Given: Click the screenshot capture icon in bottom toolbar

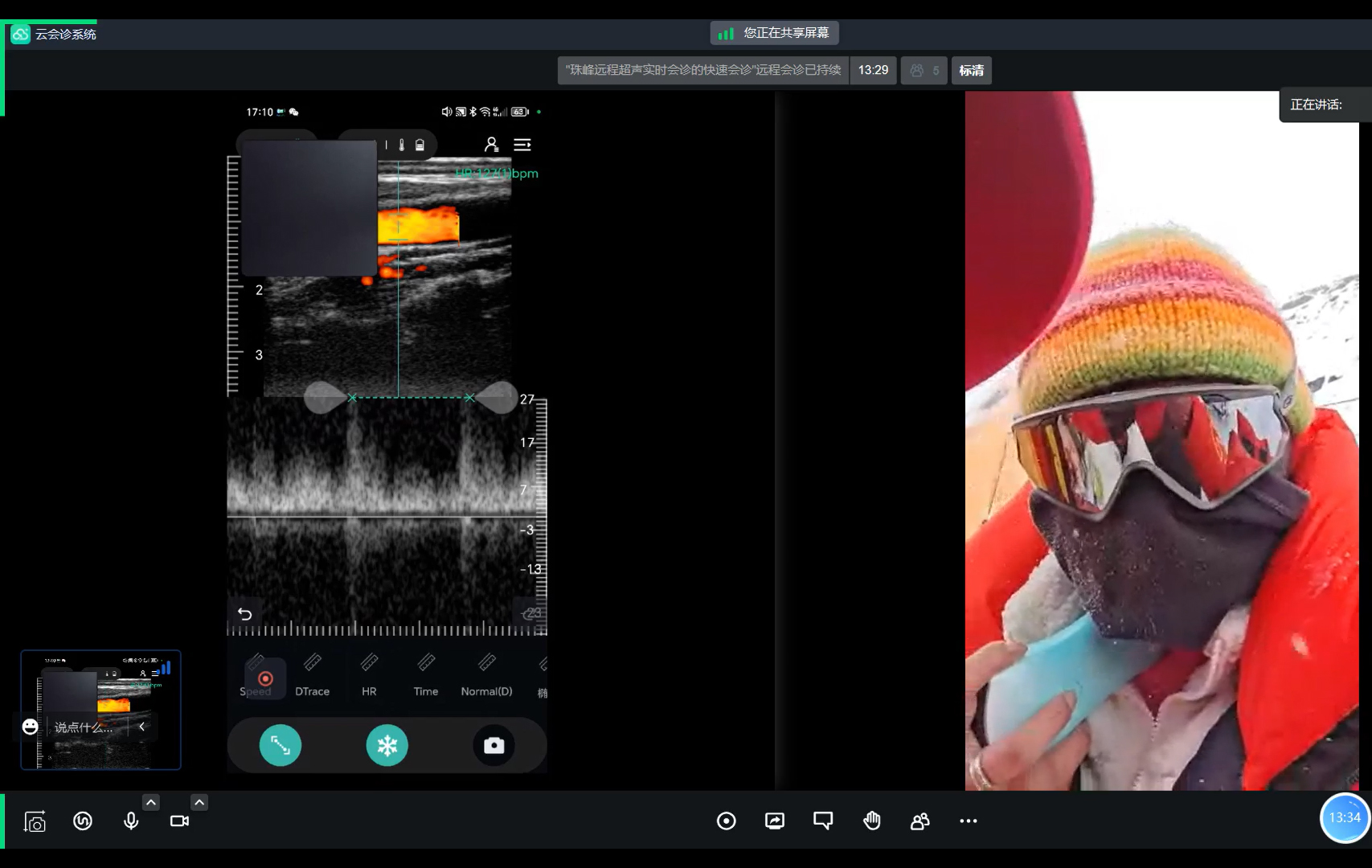Looking at the screenshot, I should click(x=35, y=821).
